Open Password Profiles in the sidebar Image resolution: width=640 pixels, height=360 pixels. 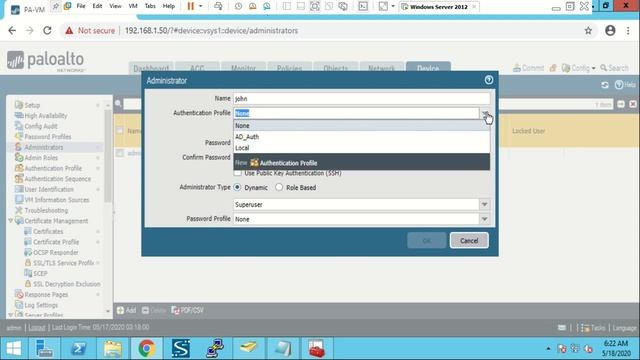(x=48, y=137)
